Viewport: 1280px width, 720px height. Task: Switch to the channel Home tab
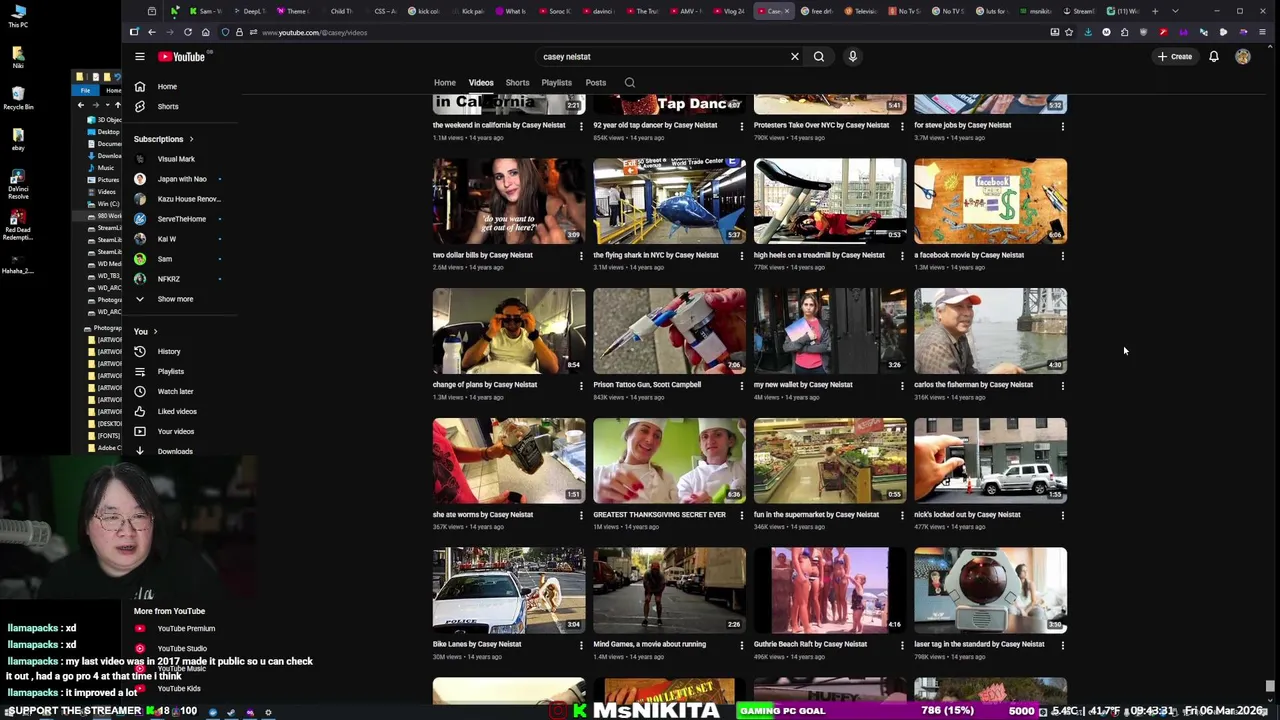coord(445,83)
